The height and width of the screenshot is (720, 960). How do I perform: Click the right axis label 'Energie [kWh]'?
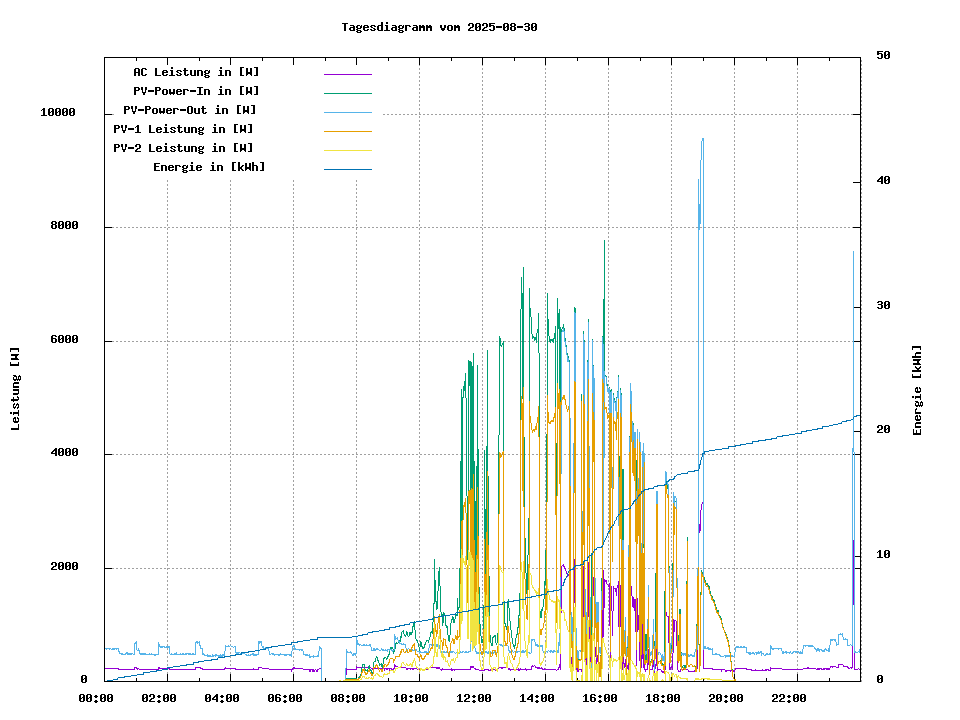point(917,390)
